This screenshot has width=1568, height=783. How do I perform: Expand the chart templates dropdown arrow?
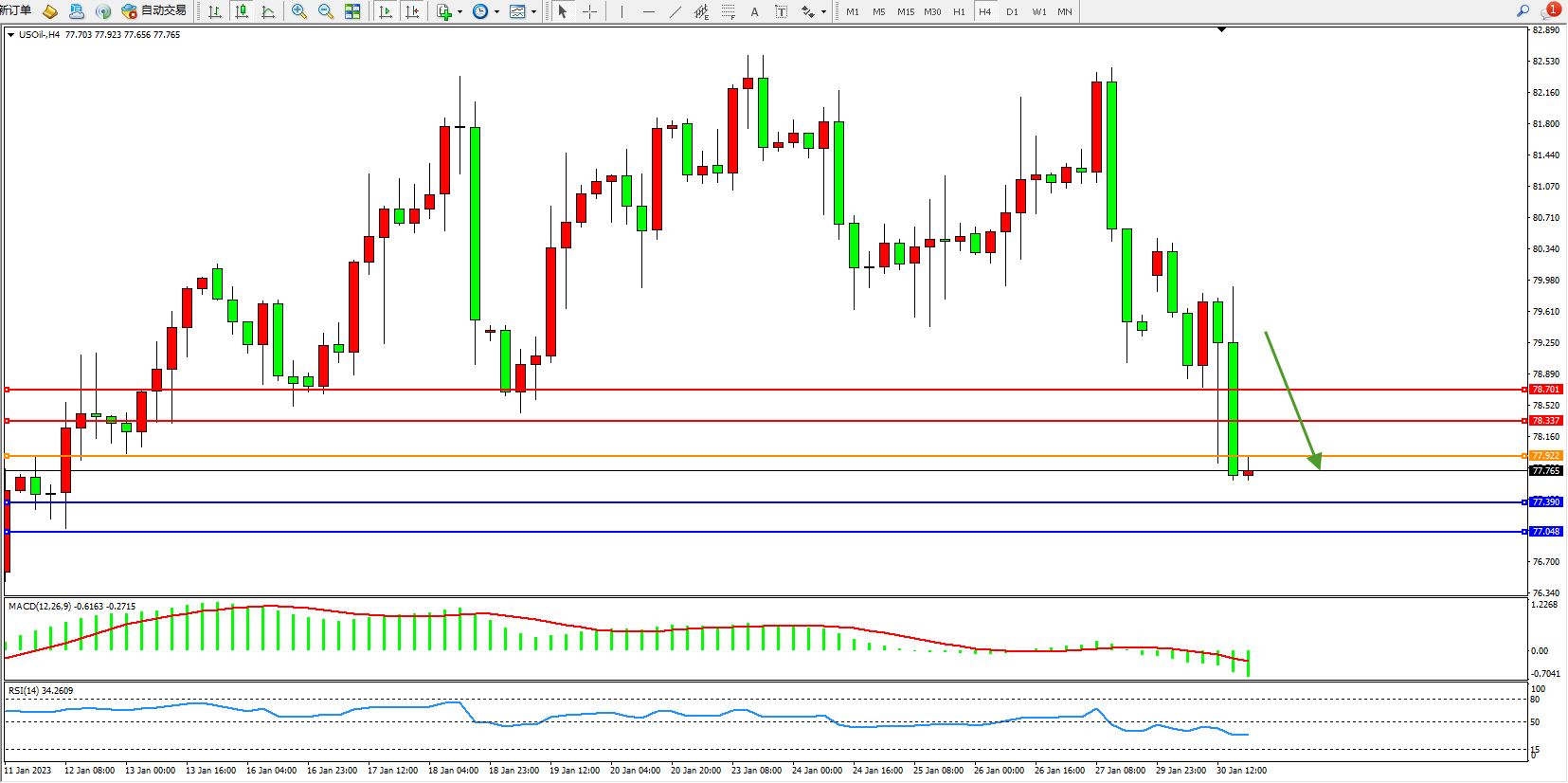(x=534, y=12)
